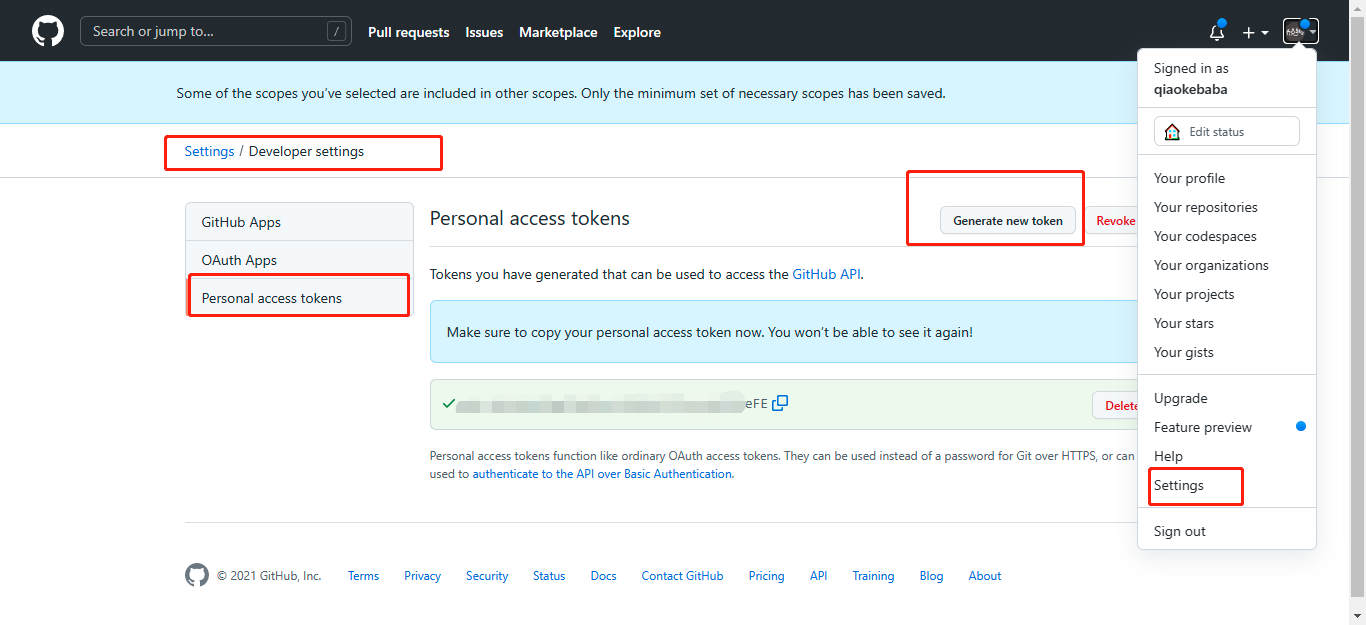Open the Training footer link
Image resolution: width=1366 pixels, height=625 pixels.
pyautogui.click(x=873, y=576)
